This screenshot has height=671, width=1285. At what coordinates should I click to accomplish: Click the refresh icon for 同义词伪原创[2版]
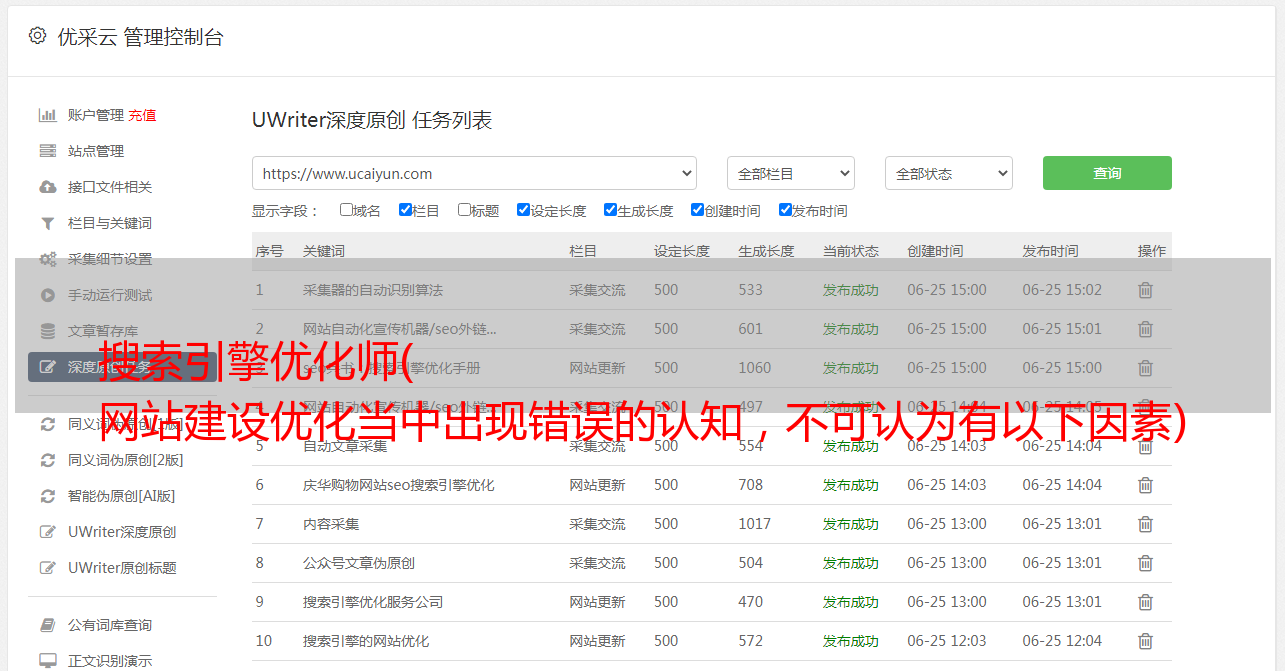(x=47, y=460)
